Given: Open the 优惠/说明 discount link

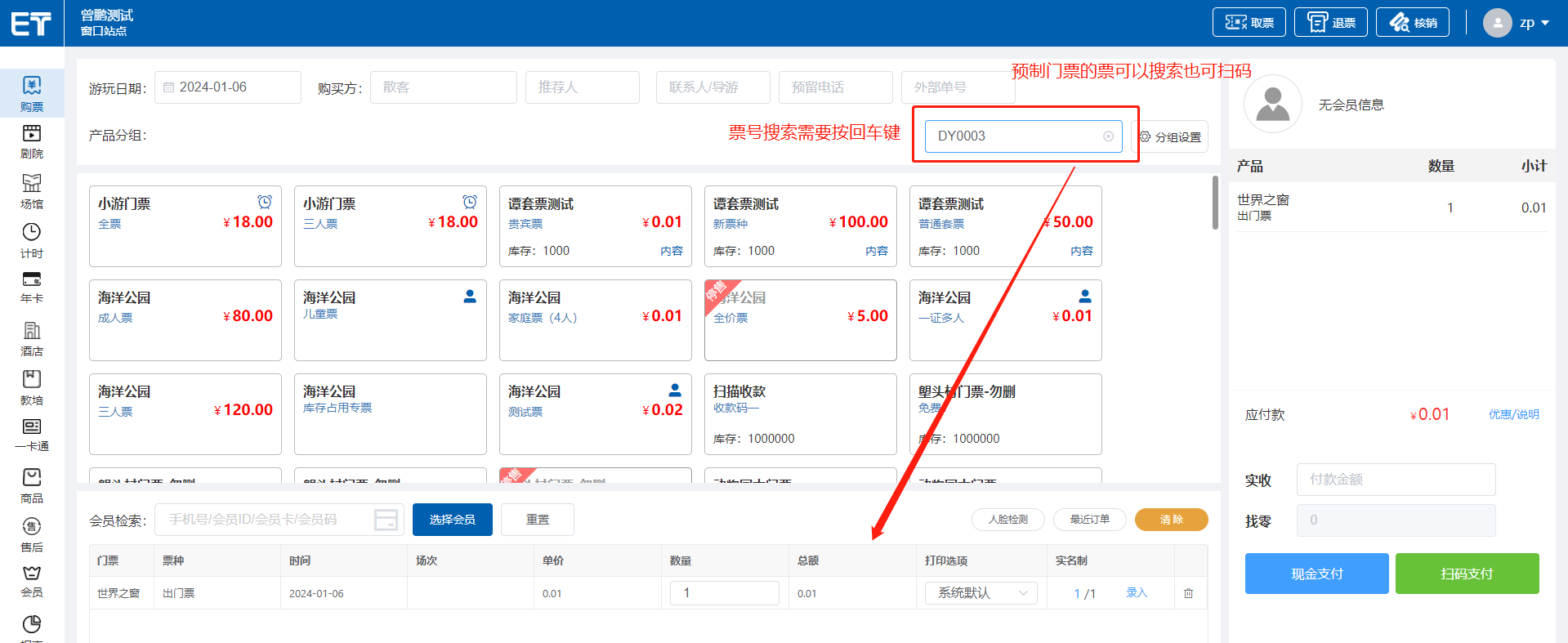Looking at the screenshot, I should [x=1513, y=414].
